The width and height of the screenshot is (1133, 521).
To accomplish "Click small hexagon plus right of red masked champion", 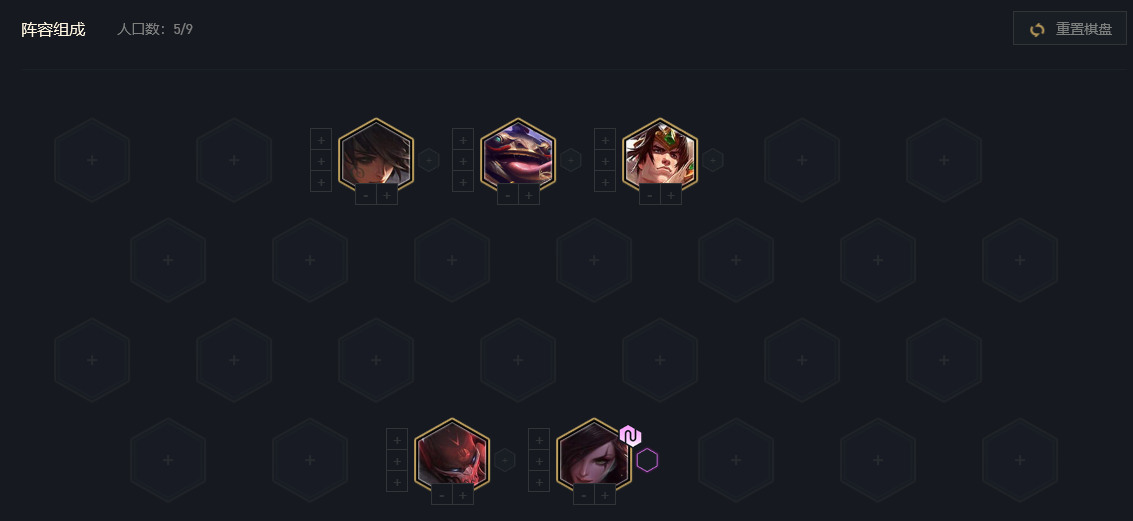I will (504, 460).
